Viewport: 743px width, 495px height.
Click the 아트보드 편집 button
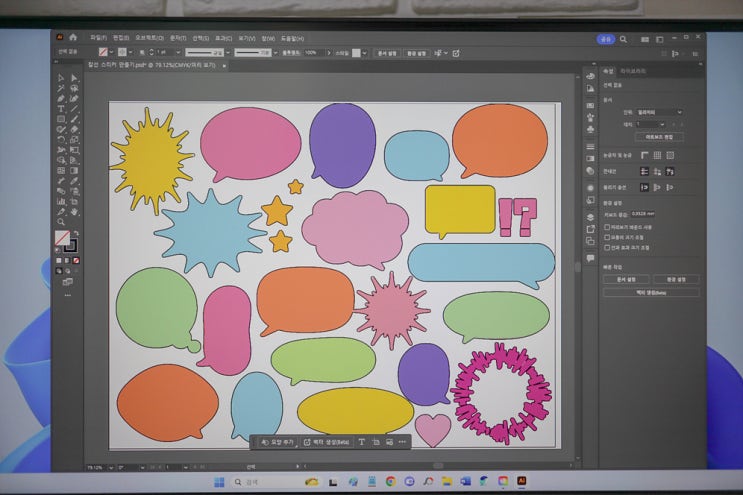pyautogui.click(x=658, y=136)
